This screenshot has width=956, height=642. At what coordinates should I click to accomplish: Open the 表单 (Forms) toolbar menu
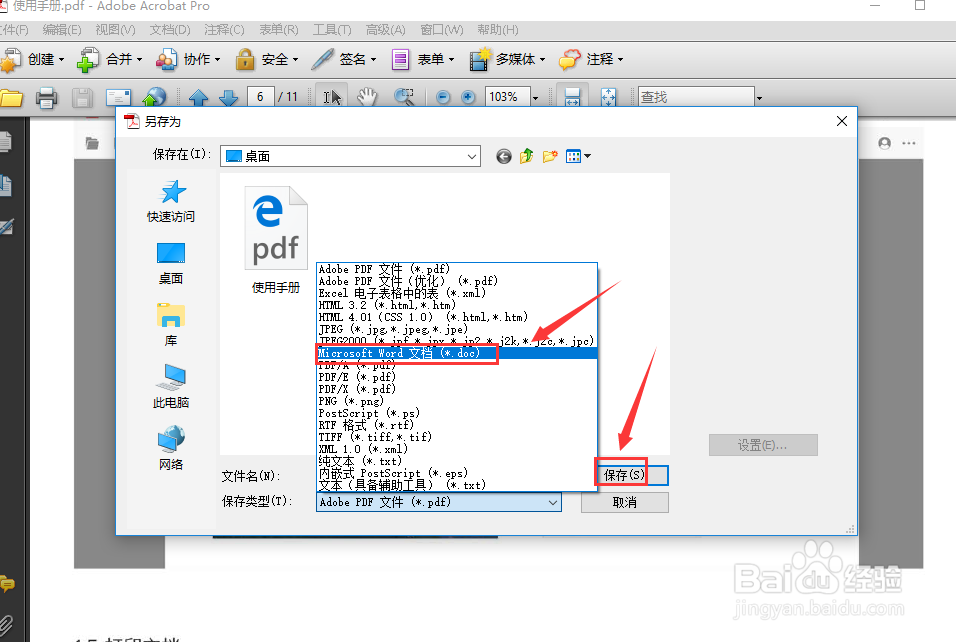[423, 60]
